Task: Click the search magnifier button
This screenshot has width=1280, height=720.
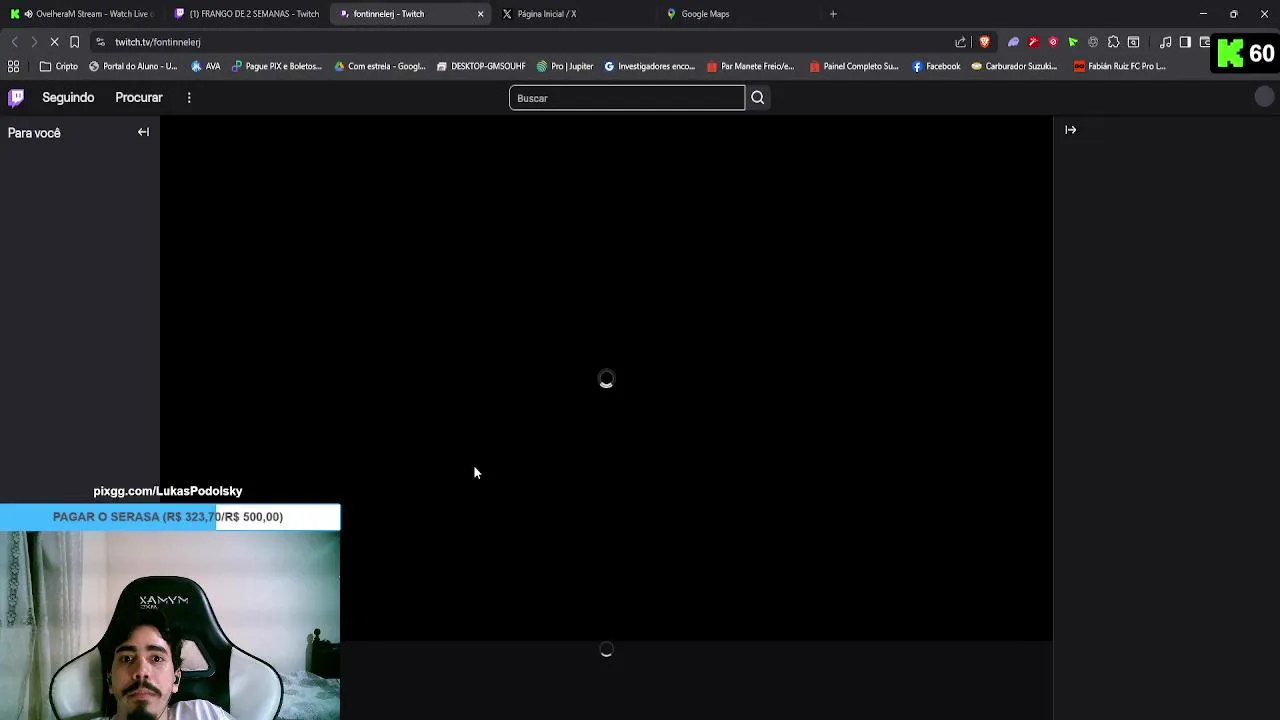Action: (x=757, y=98)
